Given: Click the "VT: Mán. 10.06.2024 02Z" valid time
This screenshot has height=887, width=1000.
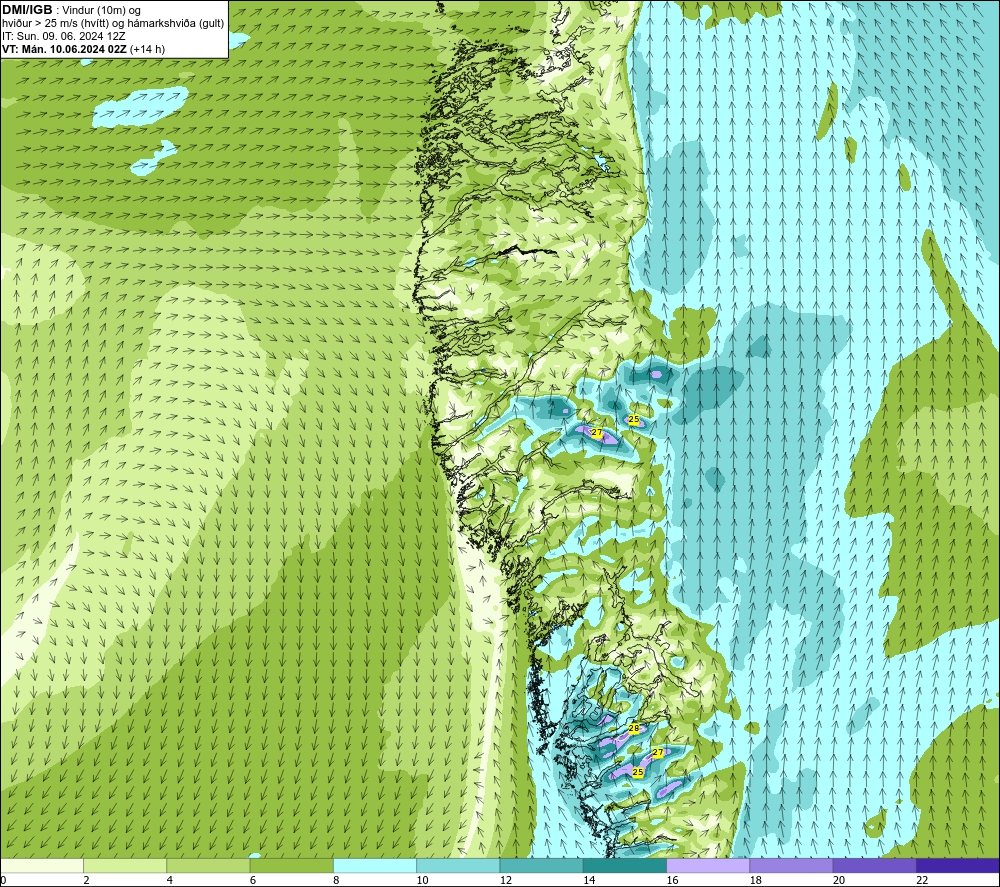Looking at the screenshot, I should coord(64,49).
